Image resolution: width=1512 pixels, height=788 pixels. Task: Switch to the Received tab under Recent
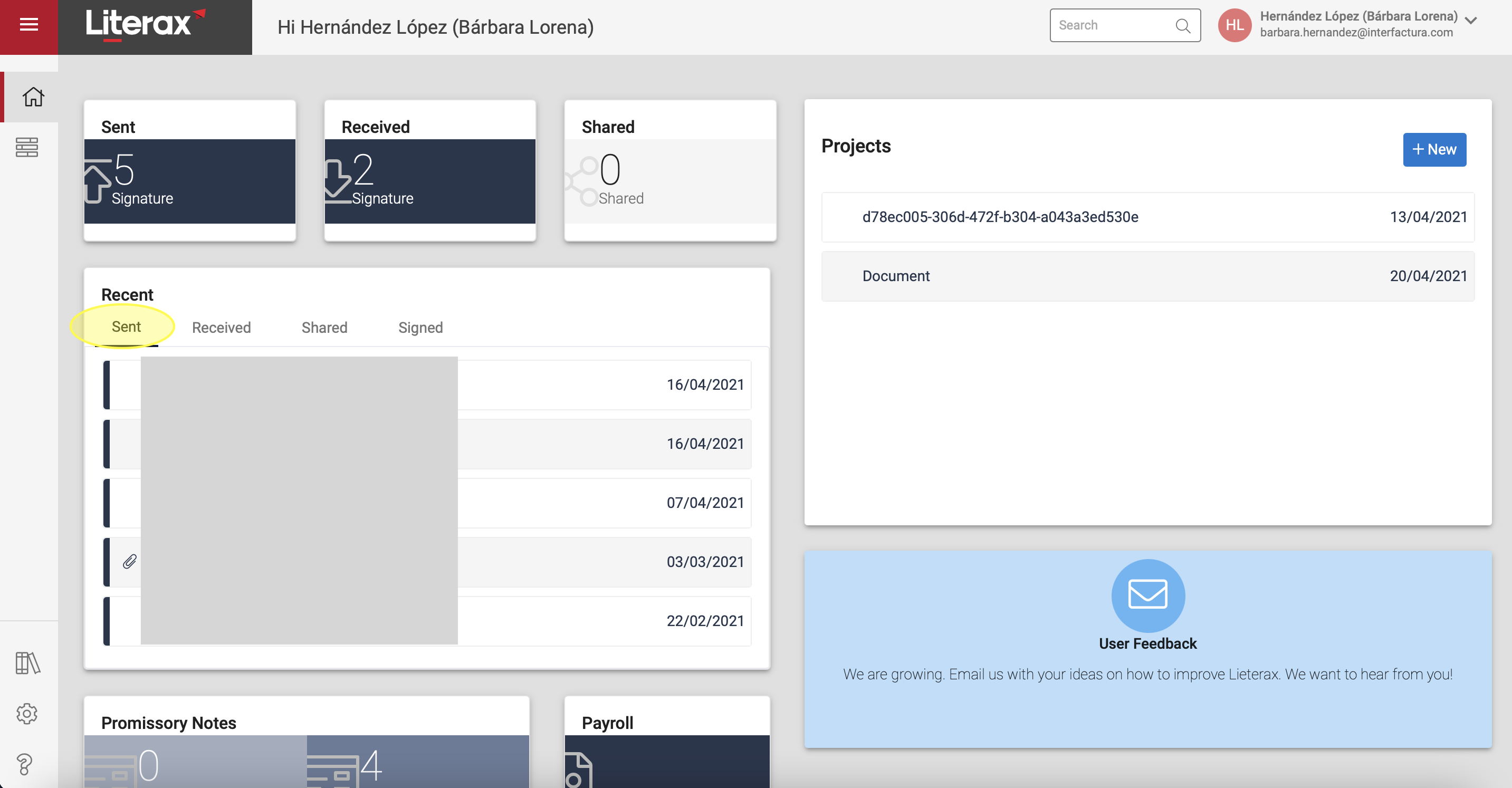click(221, 328)
